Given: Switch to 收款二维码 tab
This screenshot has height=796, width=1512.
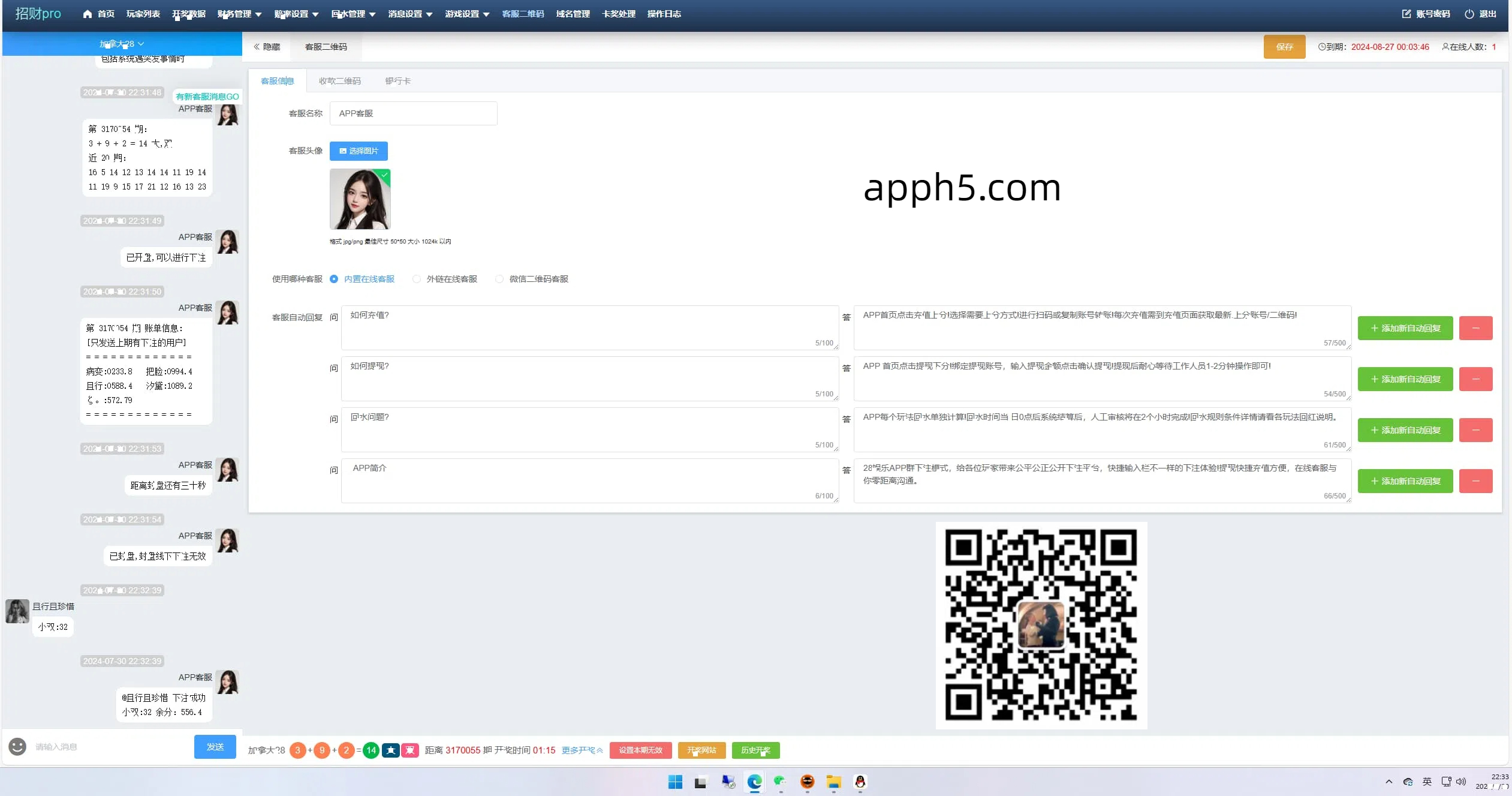Looking at the screenshot, I should click(x=340, y=81).
